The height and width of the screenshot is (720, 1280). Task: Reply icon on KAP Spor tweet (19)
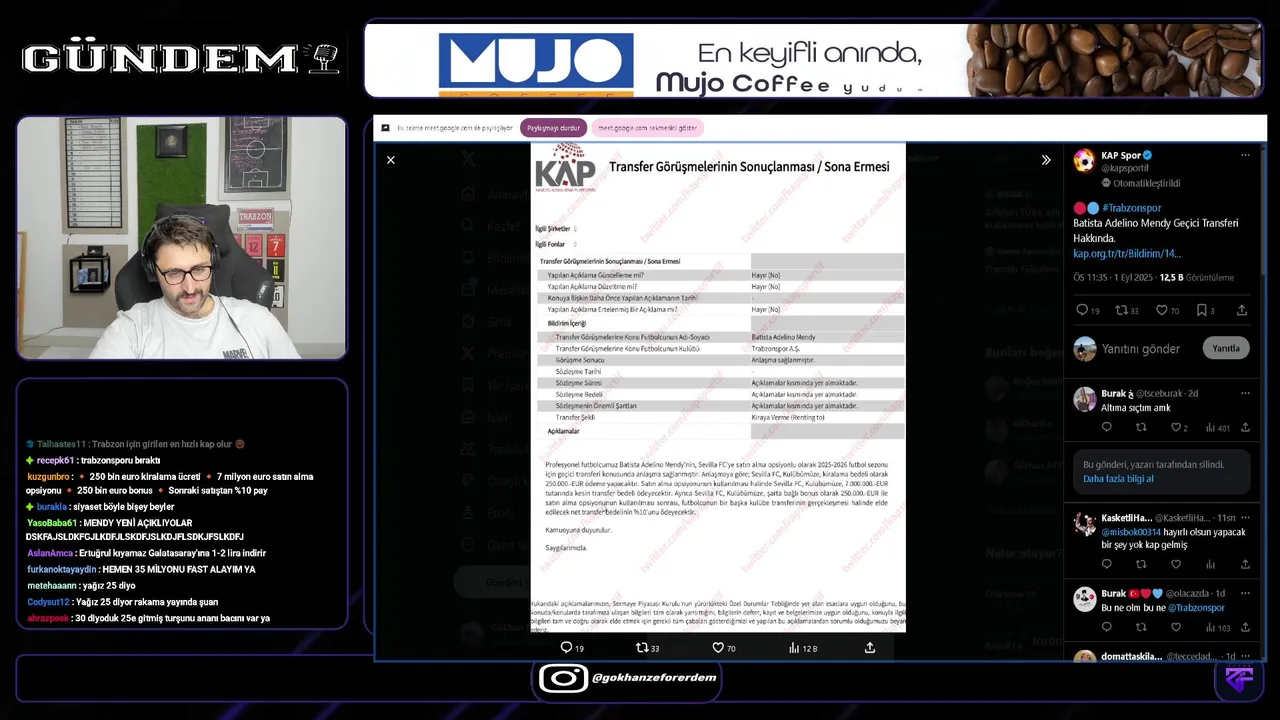click(x=1081, y=310)
